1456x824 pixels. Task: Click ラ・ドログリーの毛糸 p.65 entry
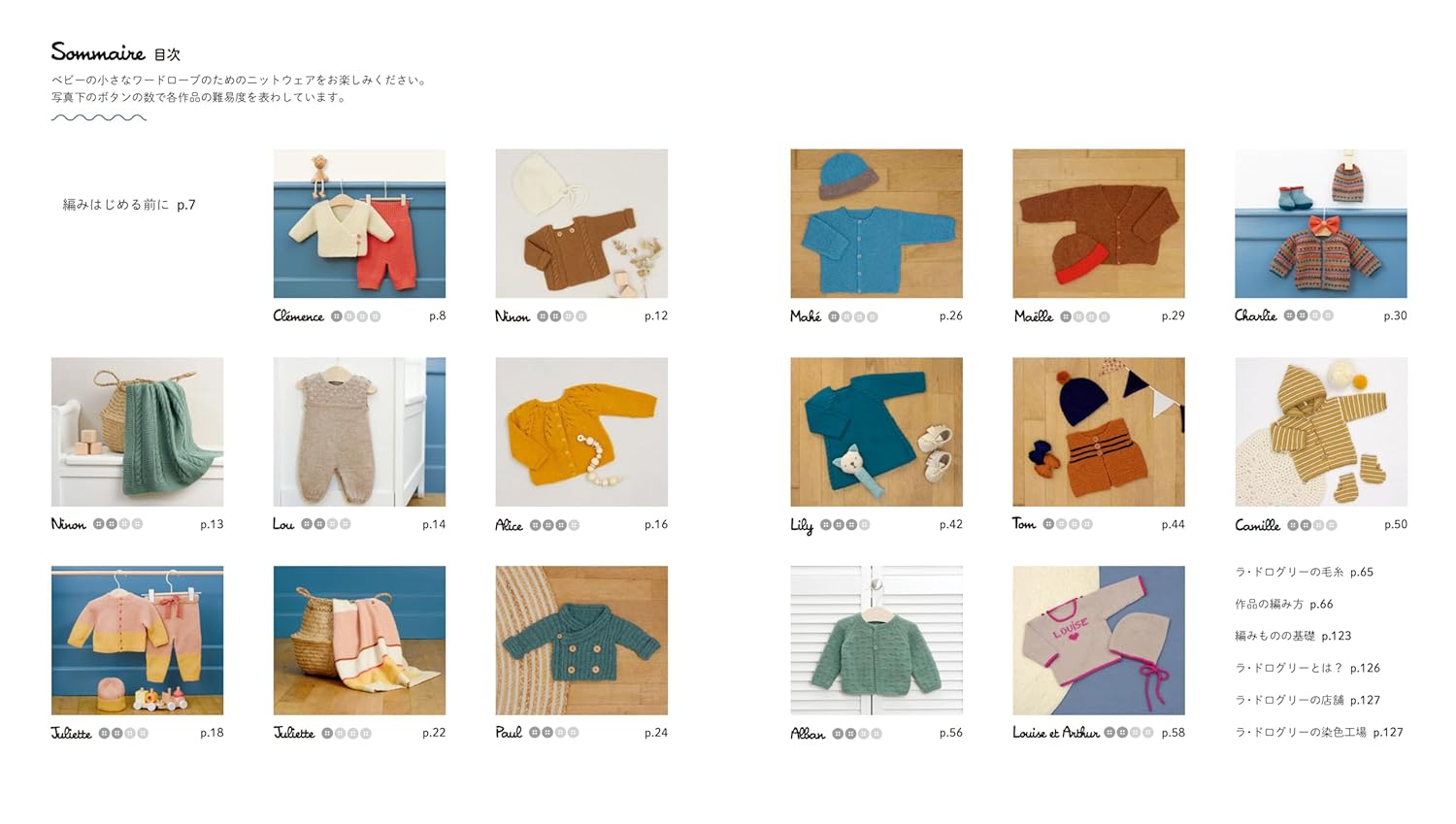(1304, 572)
